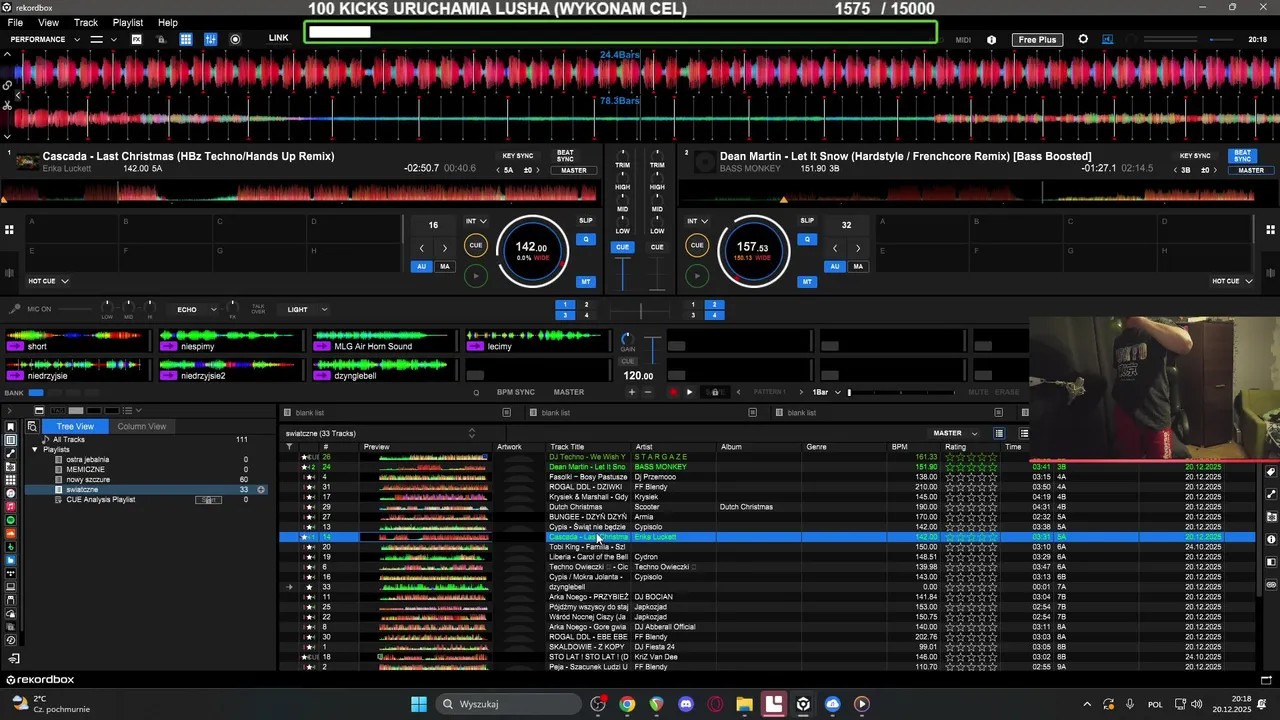Open the Track menu
The height and width of the screenshot is (720, 1280).
[86, 22]
